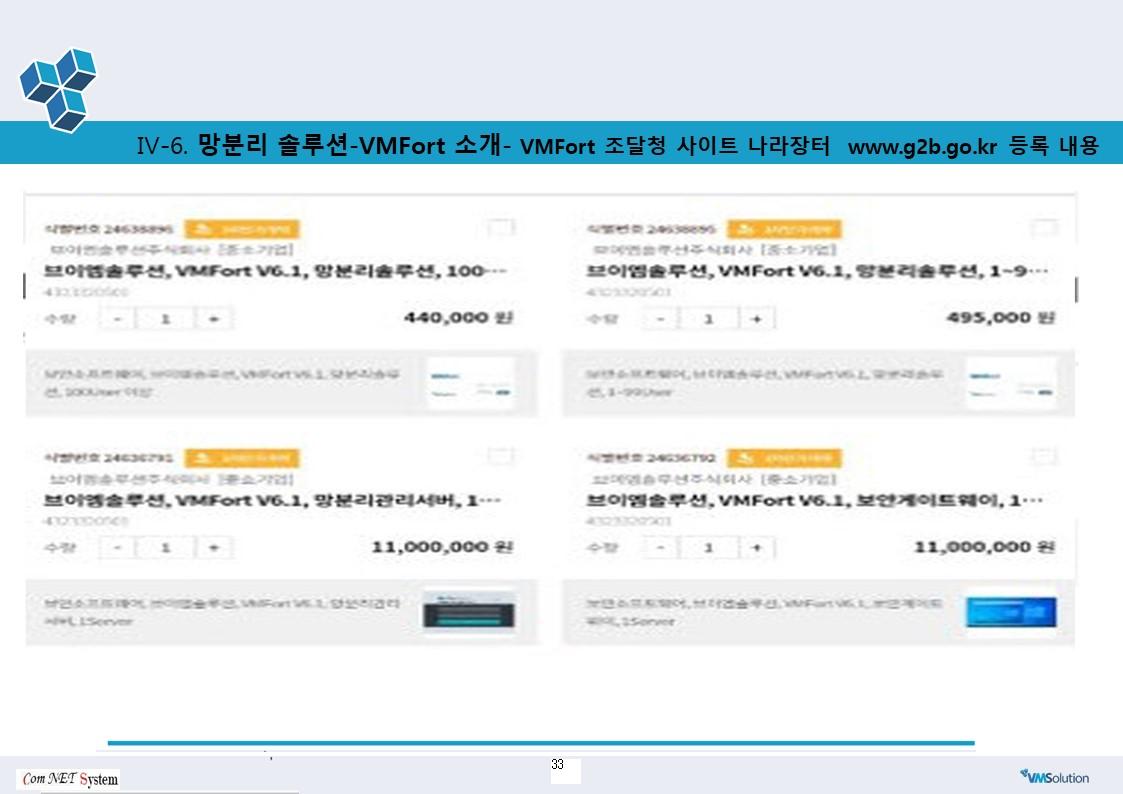Click the "Com NET System" logo

tap(69, 779)
